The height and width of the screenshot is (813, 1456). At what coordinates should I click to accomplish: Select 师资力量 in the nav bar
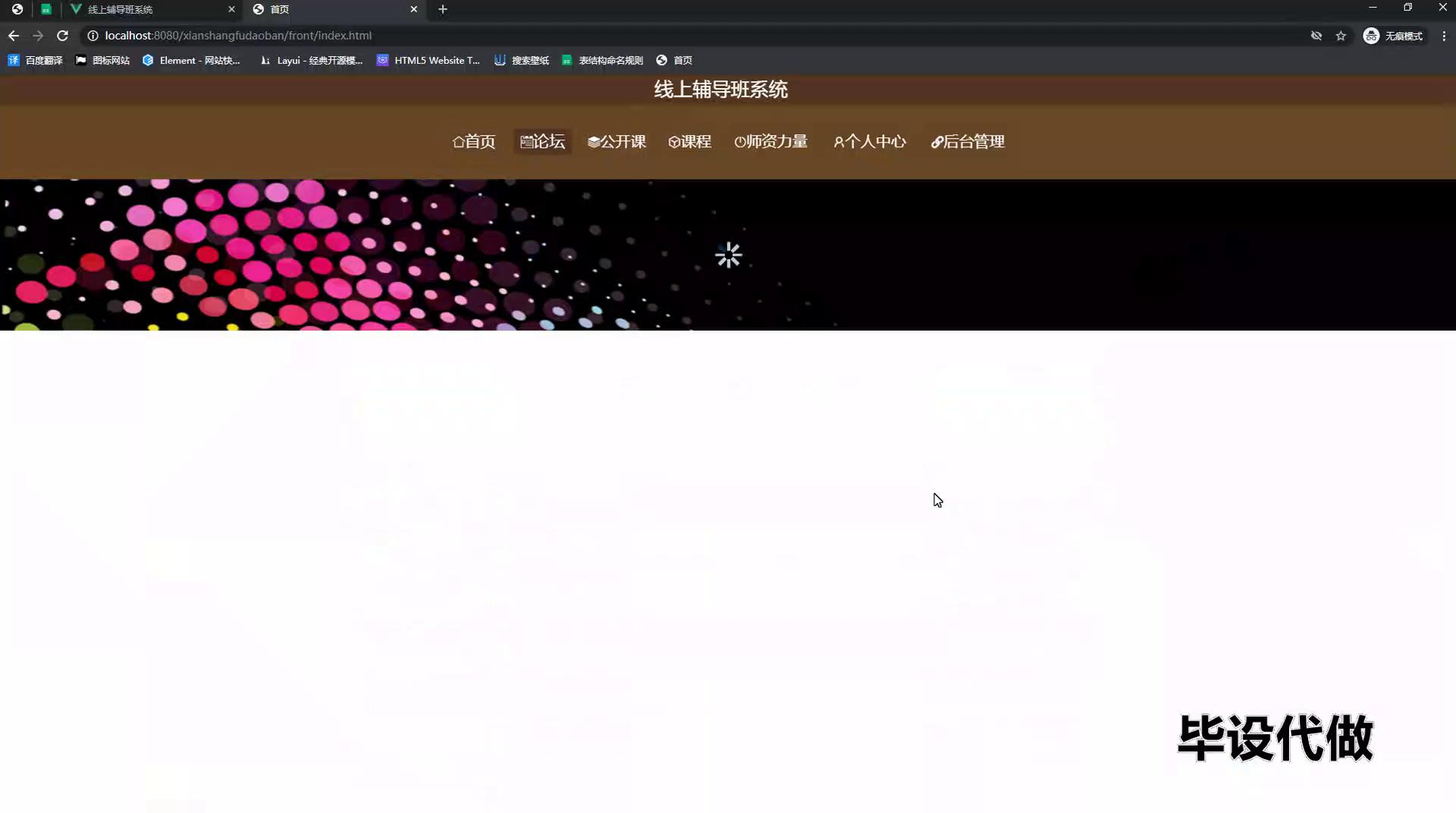770,142
